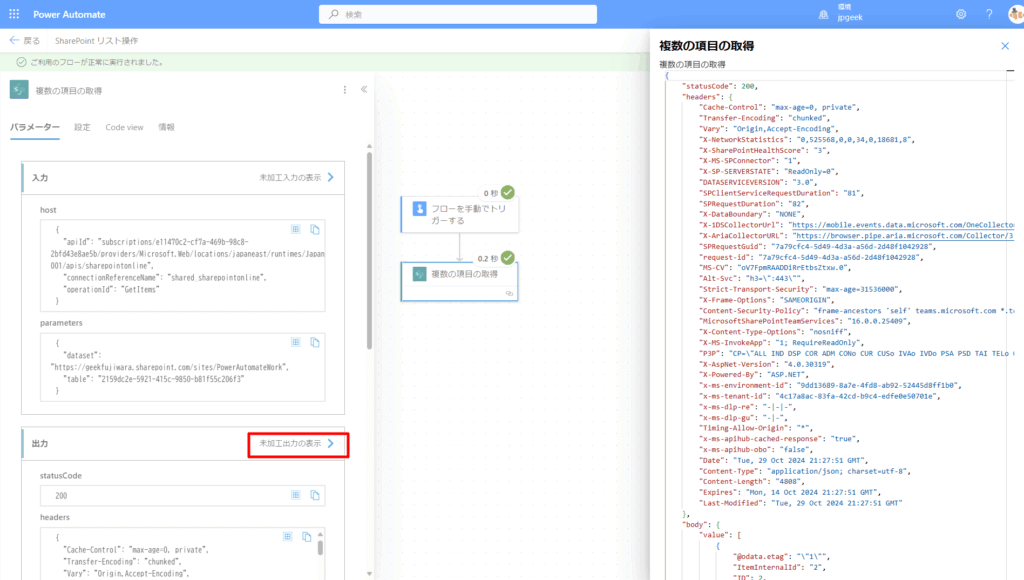
Task: Expand the parameters value view icon
Action: 296,342
